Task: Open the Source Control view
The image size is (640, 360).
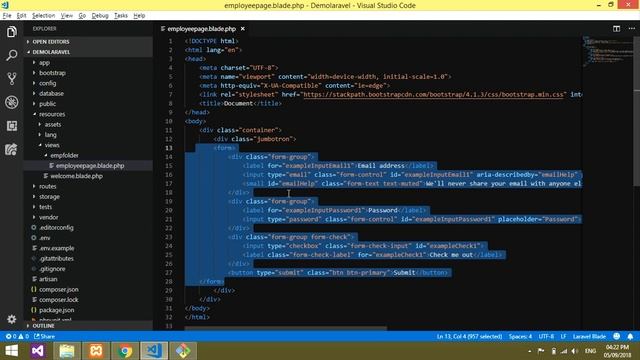Action: [11, 78]
